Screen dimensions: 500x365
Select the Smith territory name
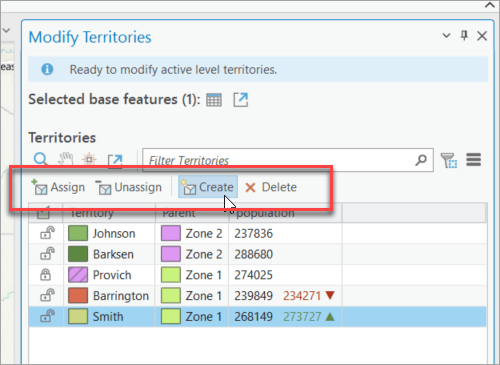tap(108, 316)
